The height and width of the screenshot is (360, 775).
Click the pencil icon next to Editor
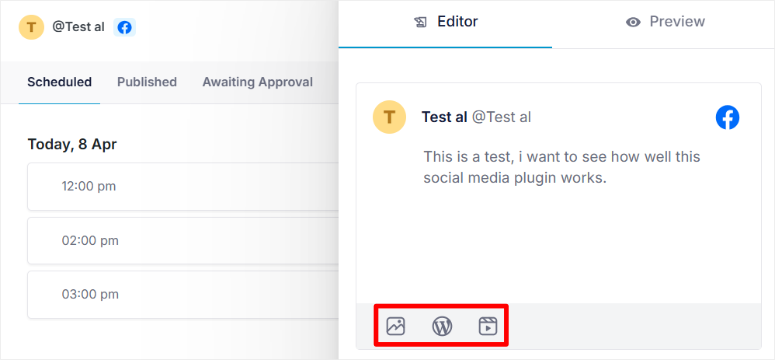click(420, 22)
